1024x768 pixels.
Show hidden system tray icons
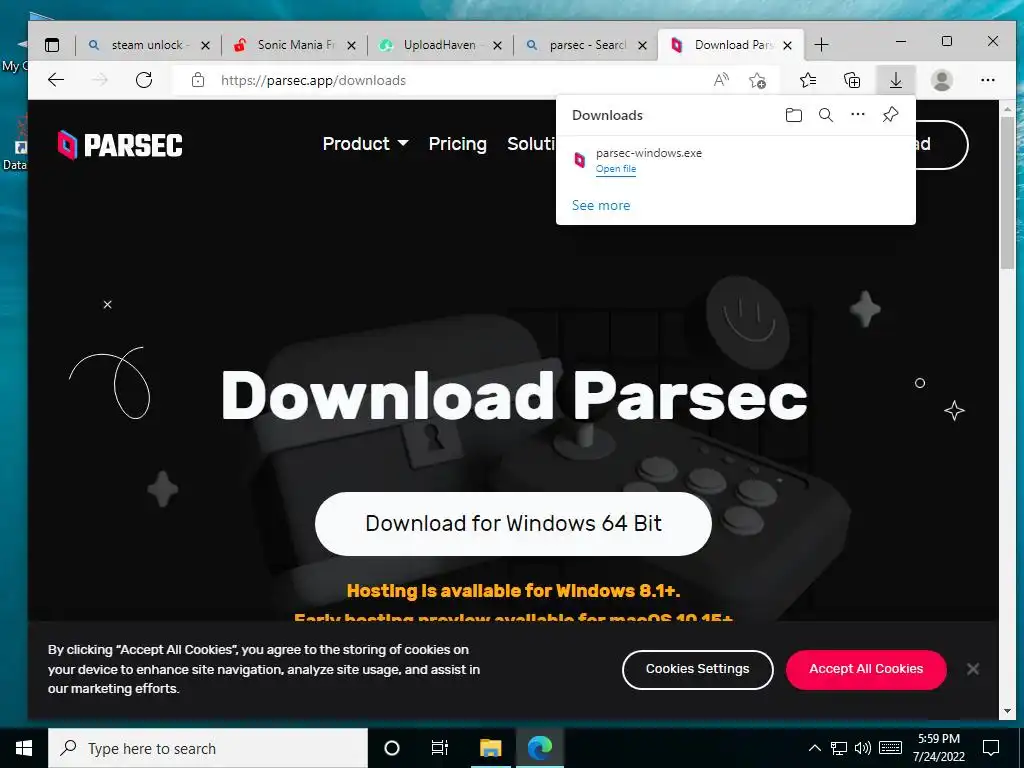click(814, 748)
